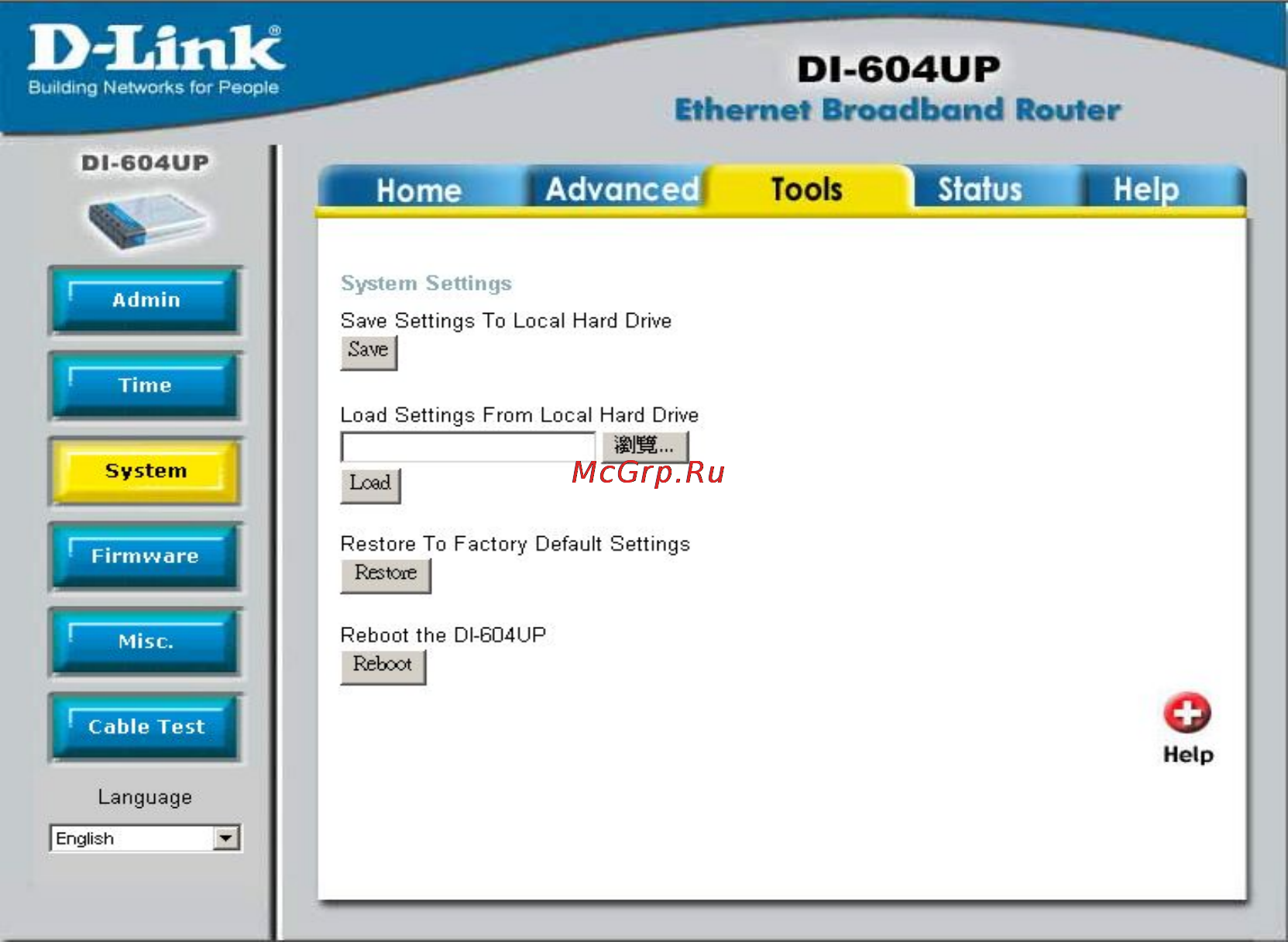Switch to the Advanced tab
Image resolution: width=1288 pixels, height=942 pixels.
pos(622,189)
